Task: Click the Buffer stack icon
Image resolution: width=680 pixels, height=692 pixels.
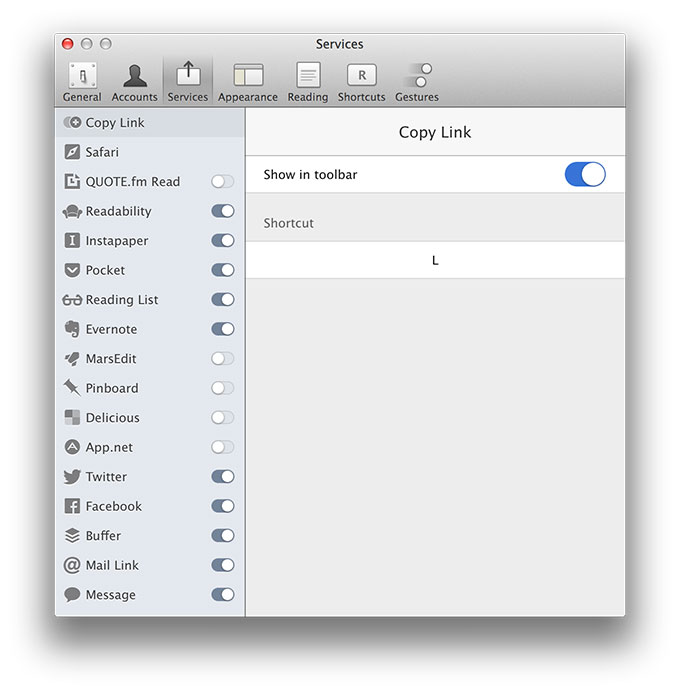Action: 72,536
